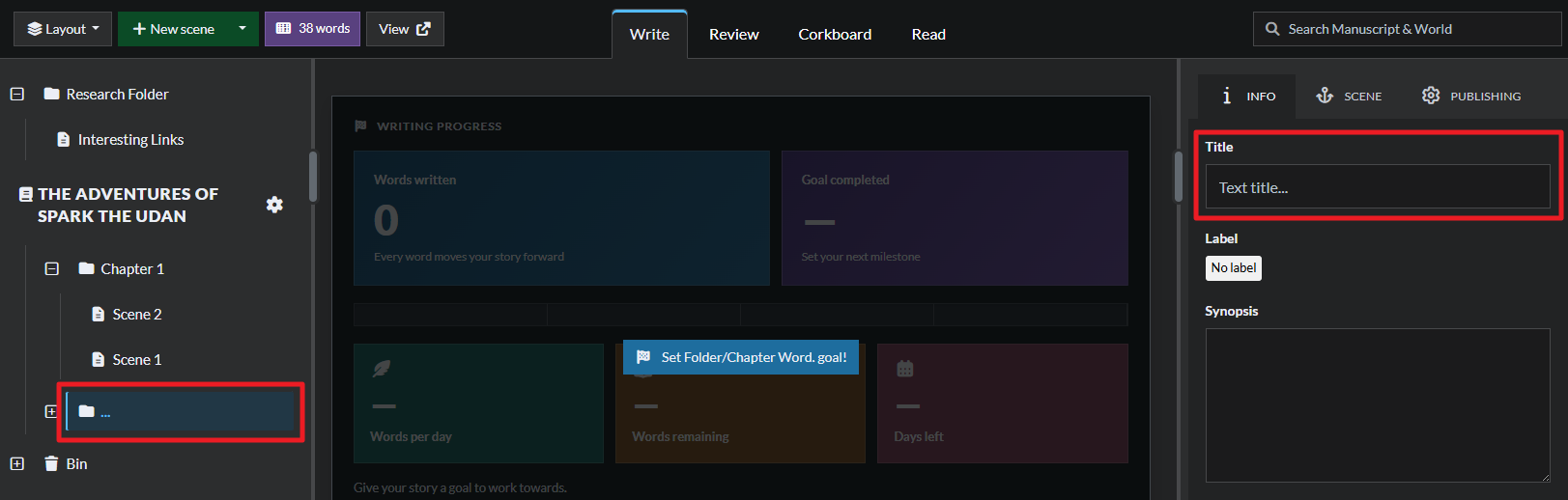The width and height of the screenshot is (1568, 500).
Task: Expand the Bin tree node
Action: coord(17,463)
